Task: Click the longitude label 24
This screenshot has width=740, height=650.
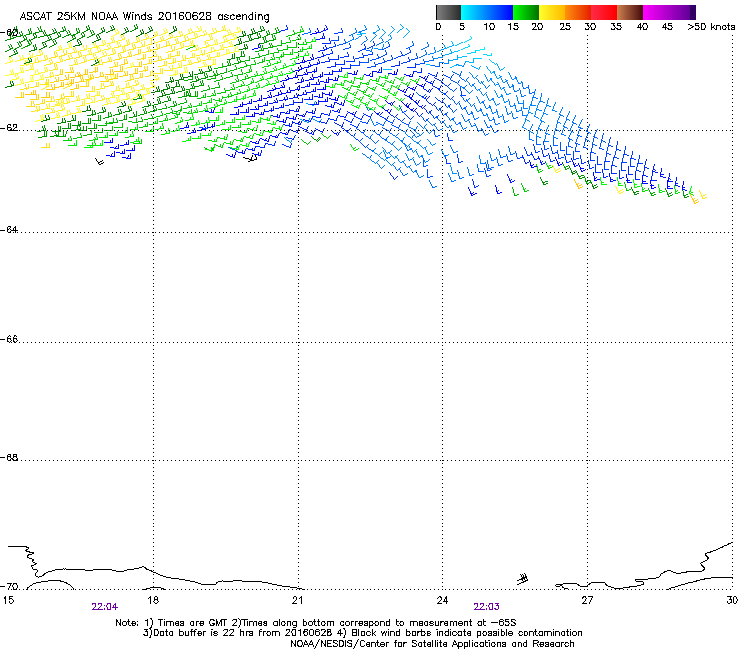Action: coord(442,600)
